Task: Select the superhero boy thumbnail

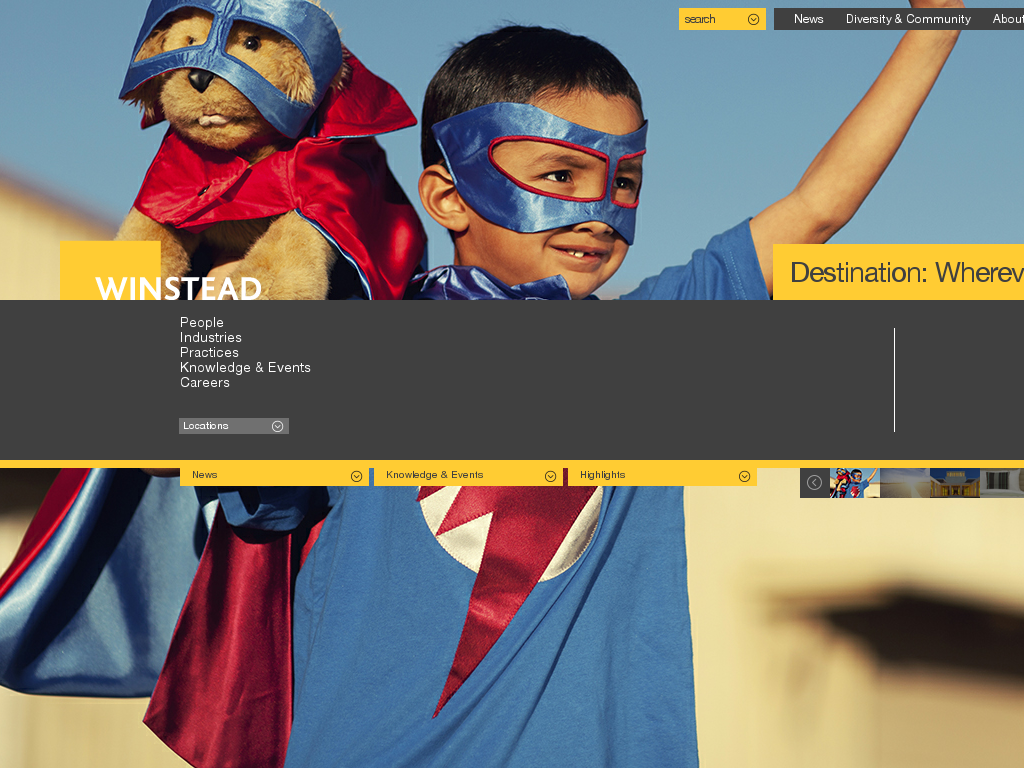Action: click(x=854, y=483)
